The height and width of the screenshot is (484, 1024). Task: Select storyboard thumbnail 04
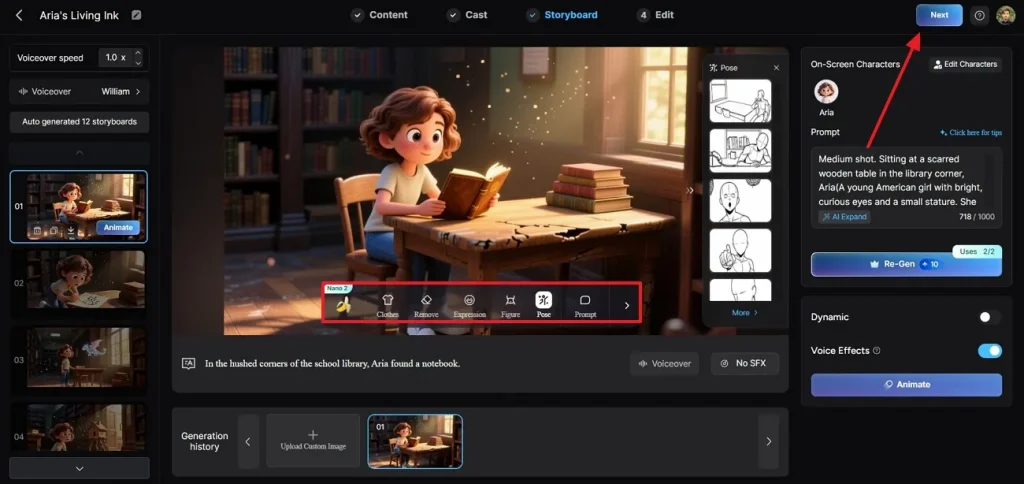tap(86, 428)
